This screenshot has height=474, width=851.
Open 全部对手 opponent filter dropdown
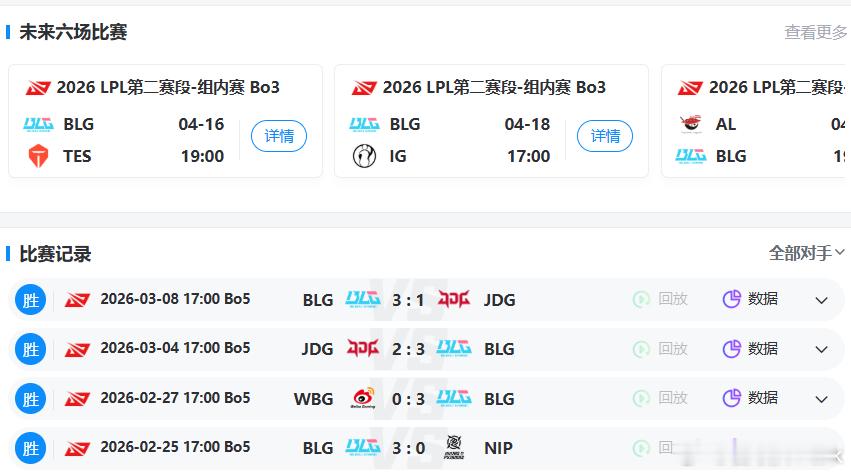pos(806,253)
